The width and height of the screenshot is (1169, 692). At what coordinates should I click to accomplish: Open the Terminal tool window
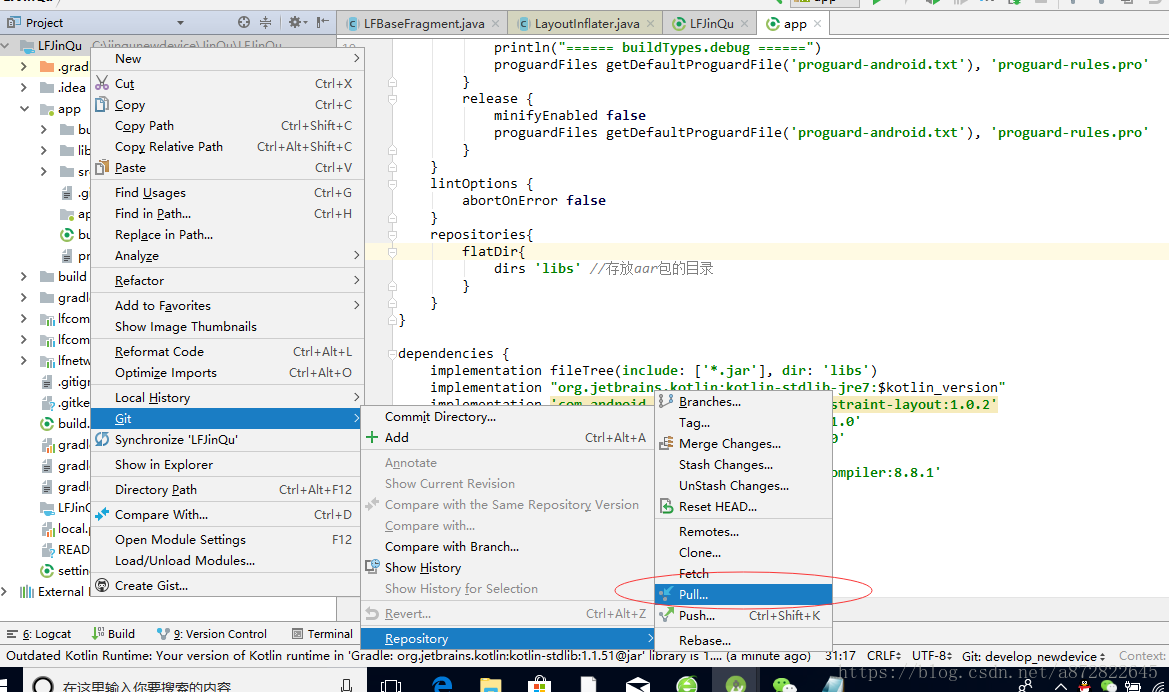(322, 634)
